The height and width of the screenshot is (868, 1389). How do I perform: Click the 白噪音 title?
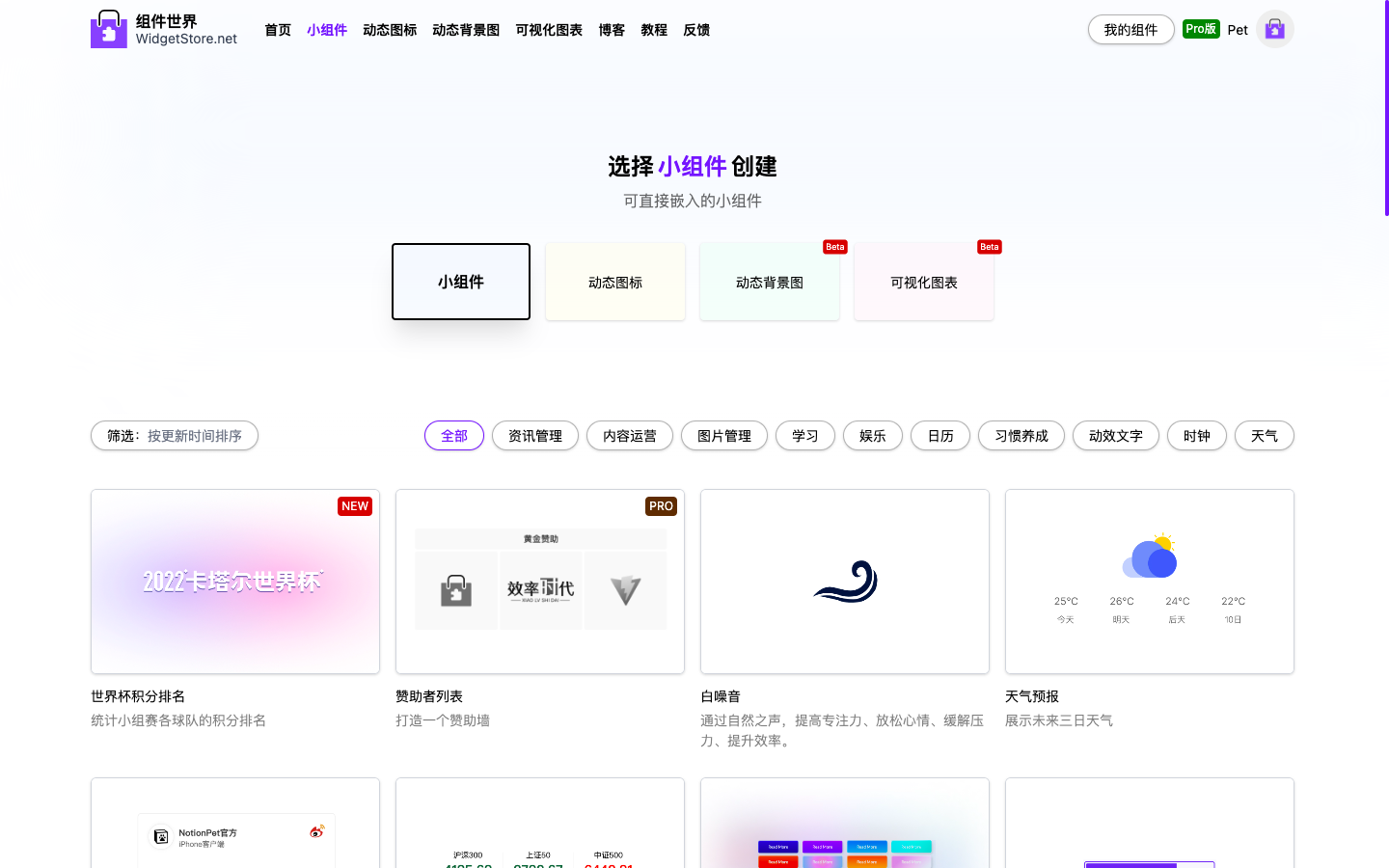pos(721,696)
